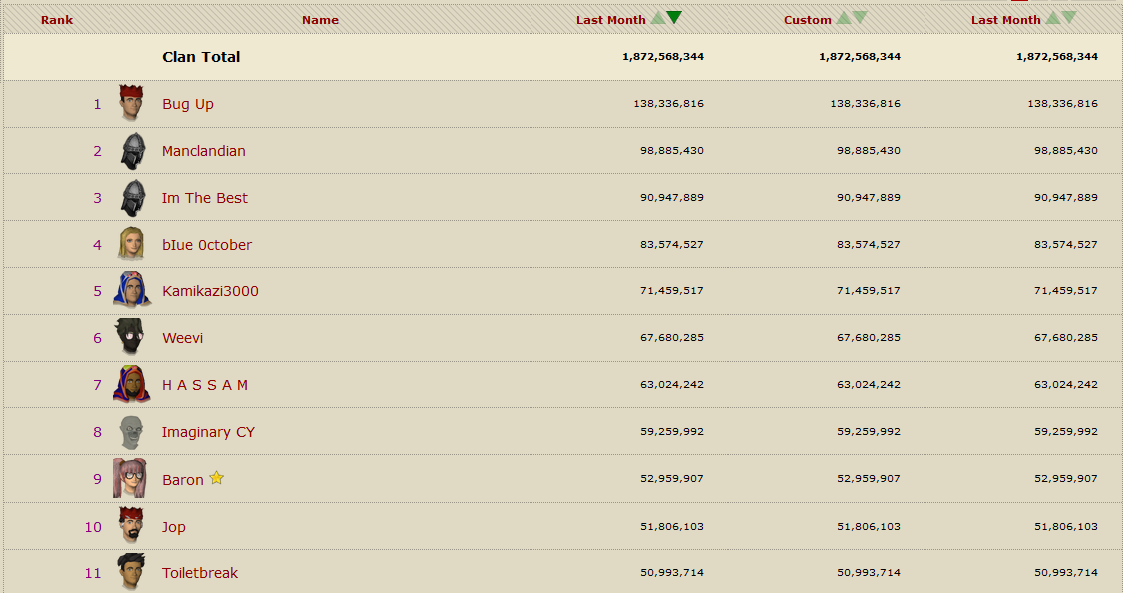
Task: Click Weevi's dark masked avatar icon
Action: 131,337
